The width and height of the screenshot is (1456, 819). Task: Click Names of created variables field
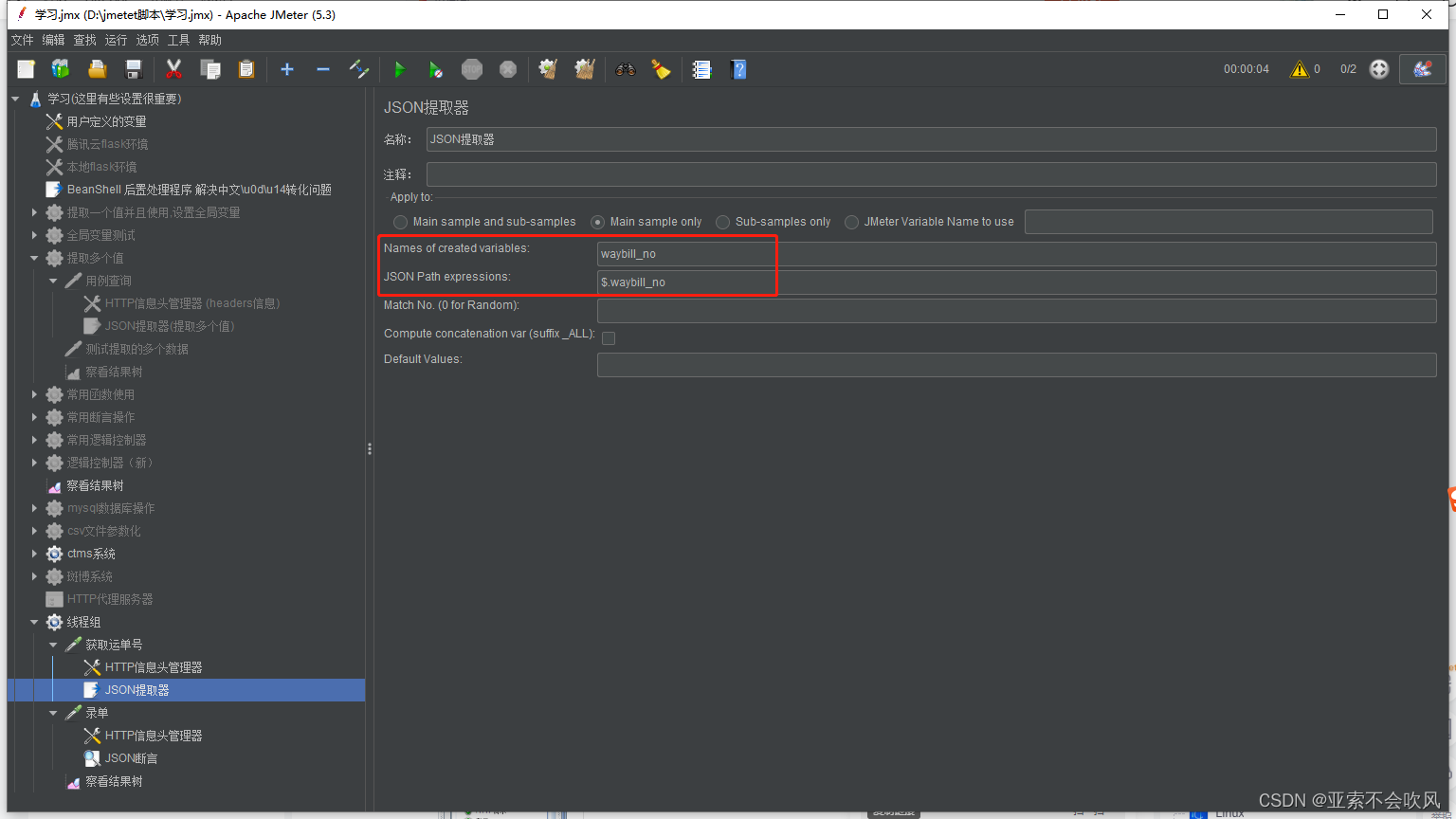click(1016, 254)
